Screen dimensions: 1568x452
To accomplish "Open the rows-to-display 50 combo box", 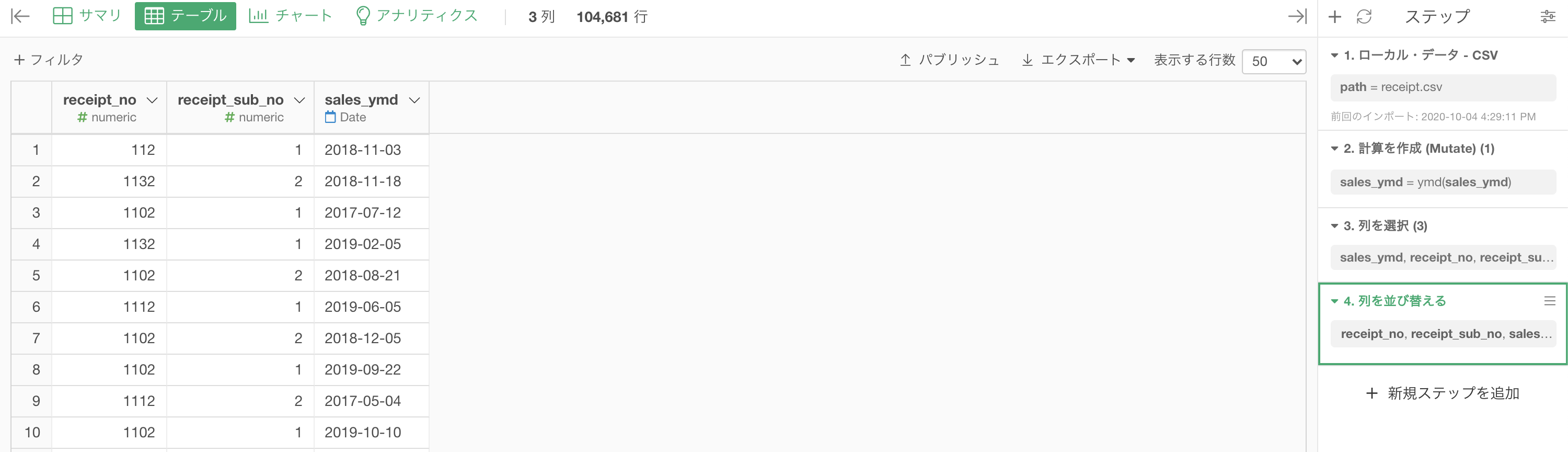I will coord(1274,61).
